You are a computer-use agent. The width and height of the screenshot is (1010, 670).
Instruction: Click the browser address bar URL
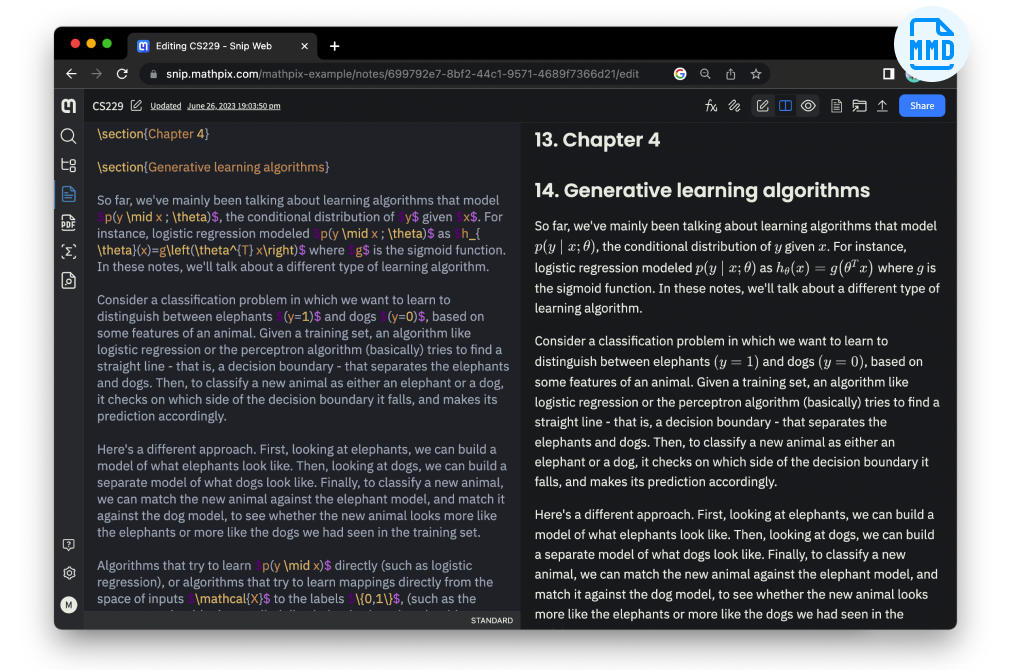(x=400, y=74)
